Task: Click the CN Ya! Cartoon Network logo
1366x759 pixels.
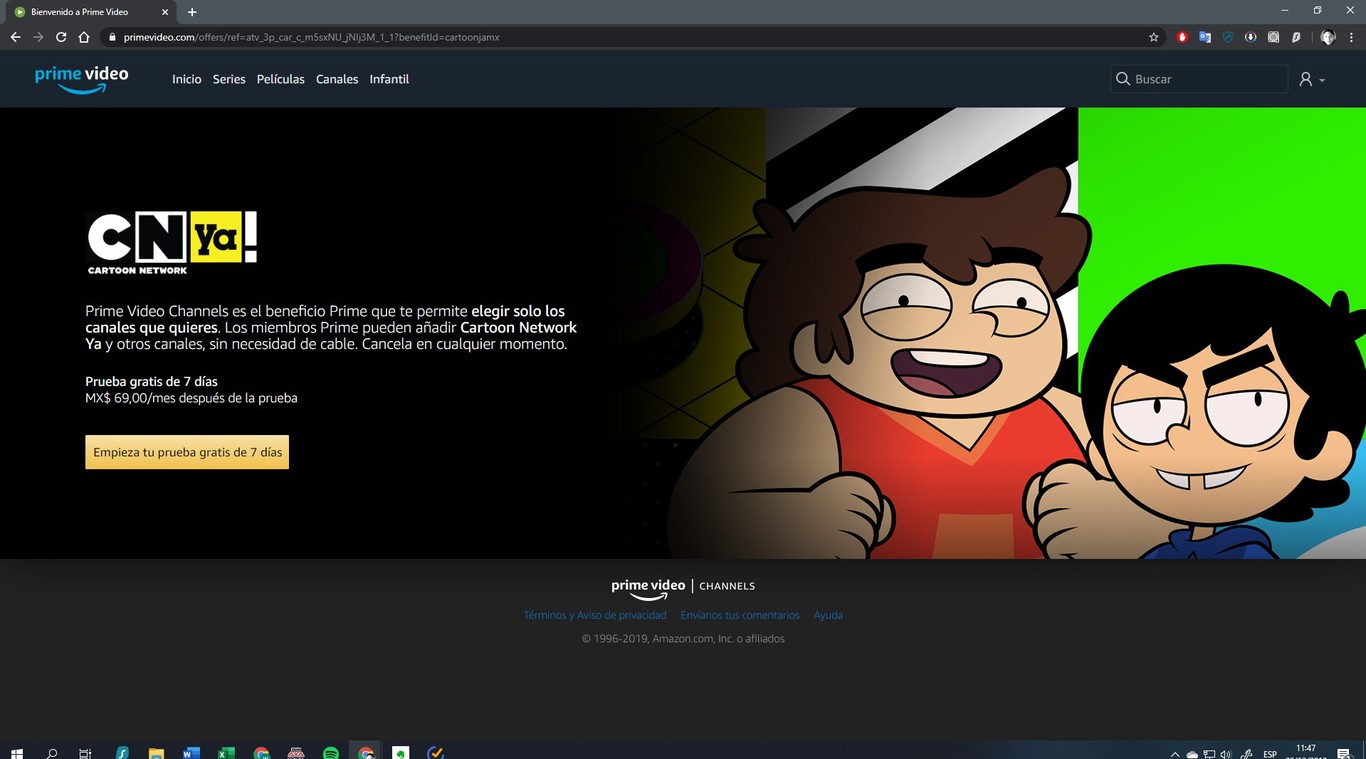Action: tap(172, 242)
